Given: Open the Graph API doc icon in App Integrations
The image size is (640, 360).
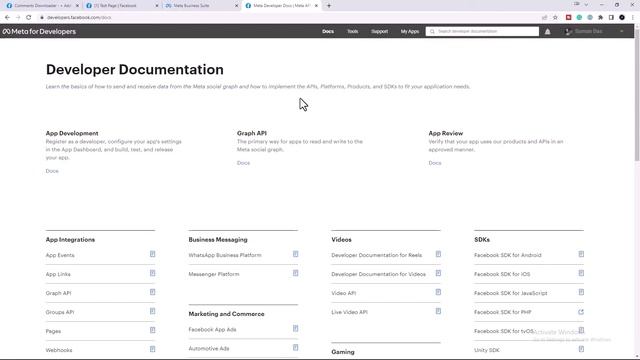Looking at the screenshot, I should tap(152, 292).
